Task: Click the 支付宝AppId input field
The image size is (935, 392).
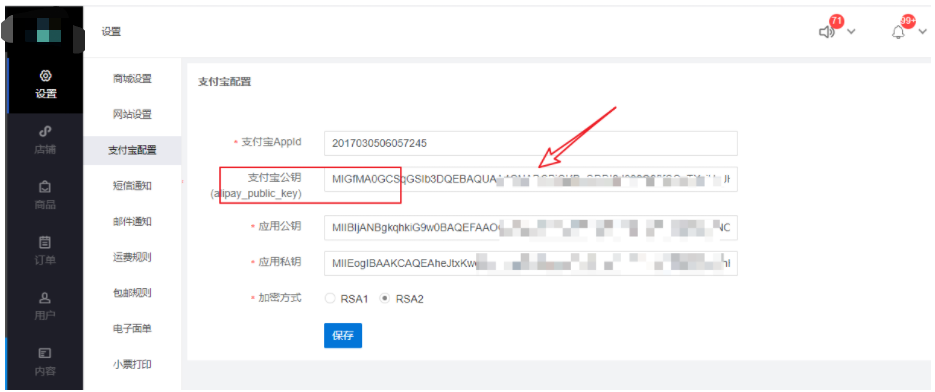Action: tap(531, 143)
